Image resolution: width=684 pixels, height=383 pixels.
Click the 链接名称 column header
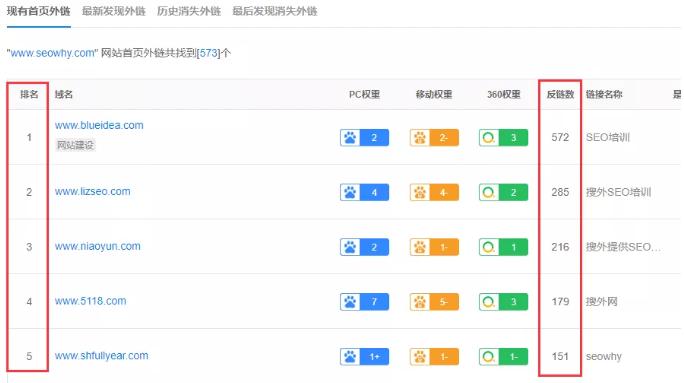click(x=604, y=94)
